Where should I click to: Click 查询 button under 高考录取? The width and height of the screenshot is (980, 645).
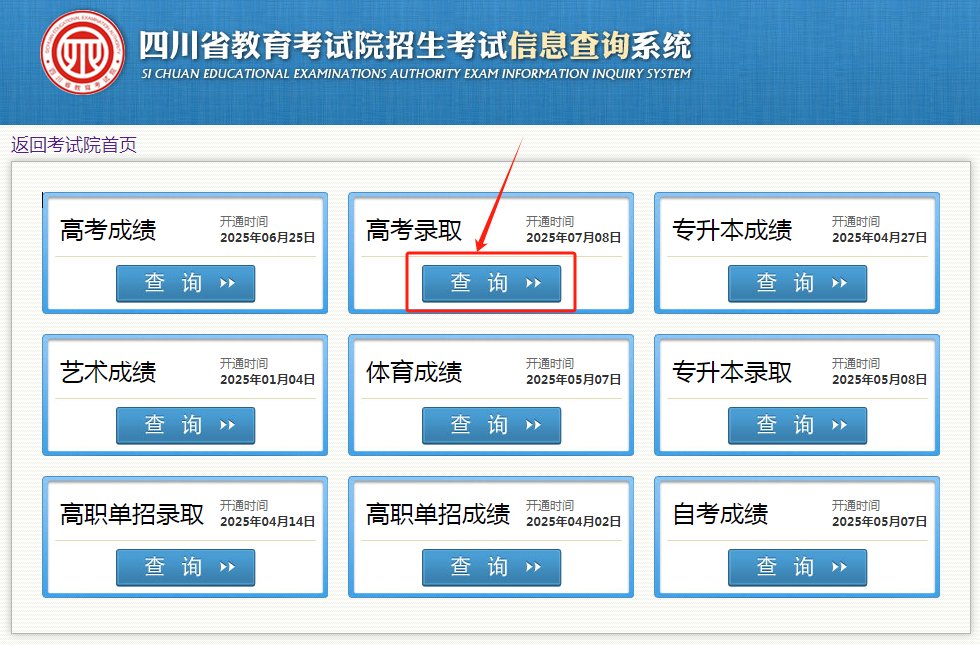[x=491, y=284]
